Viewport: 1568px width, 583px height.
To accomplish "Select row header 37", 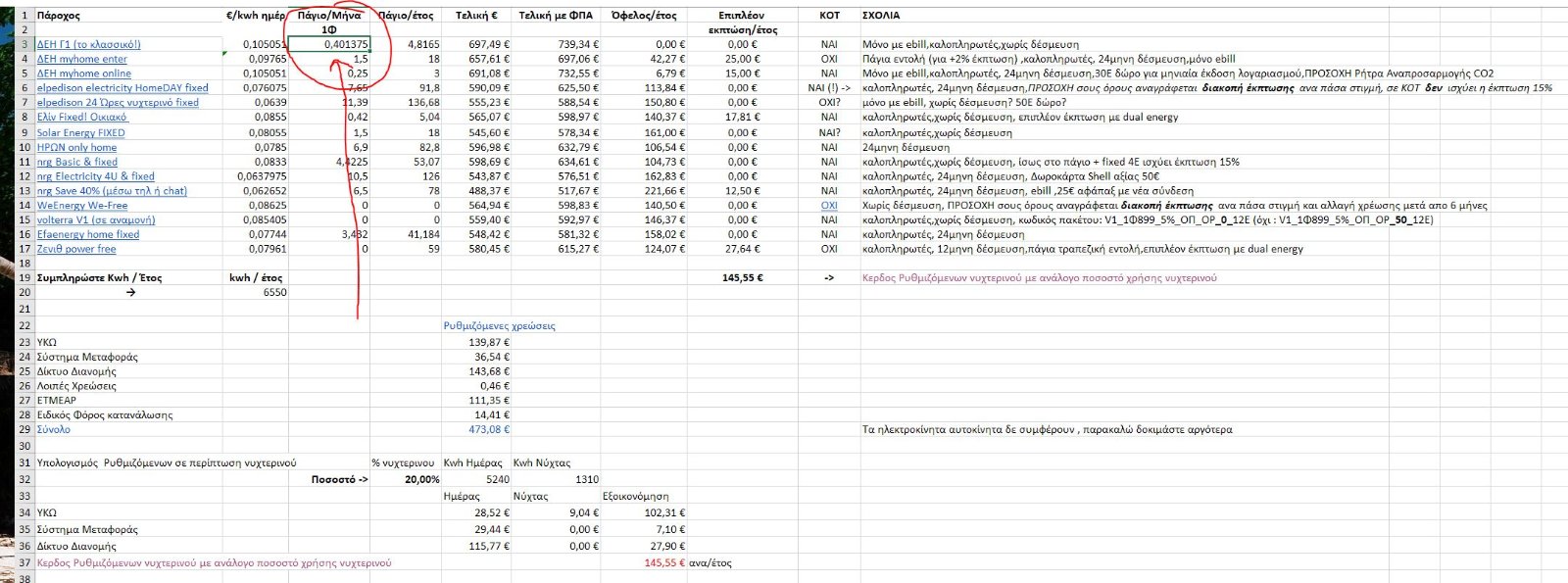I will click(x=24, y=563).
